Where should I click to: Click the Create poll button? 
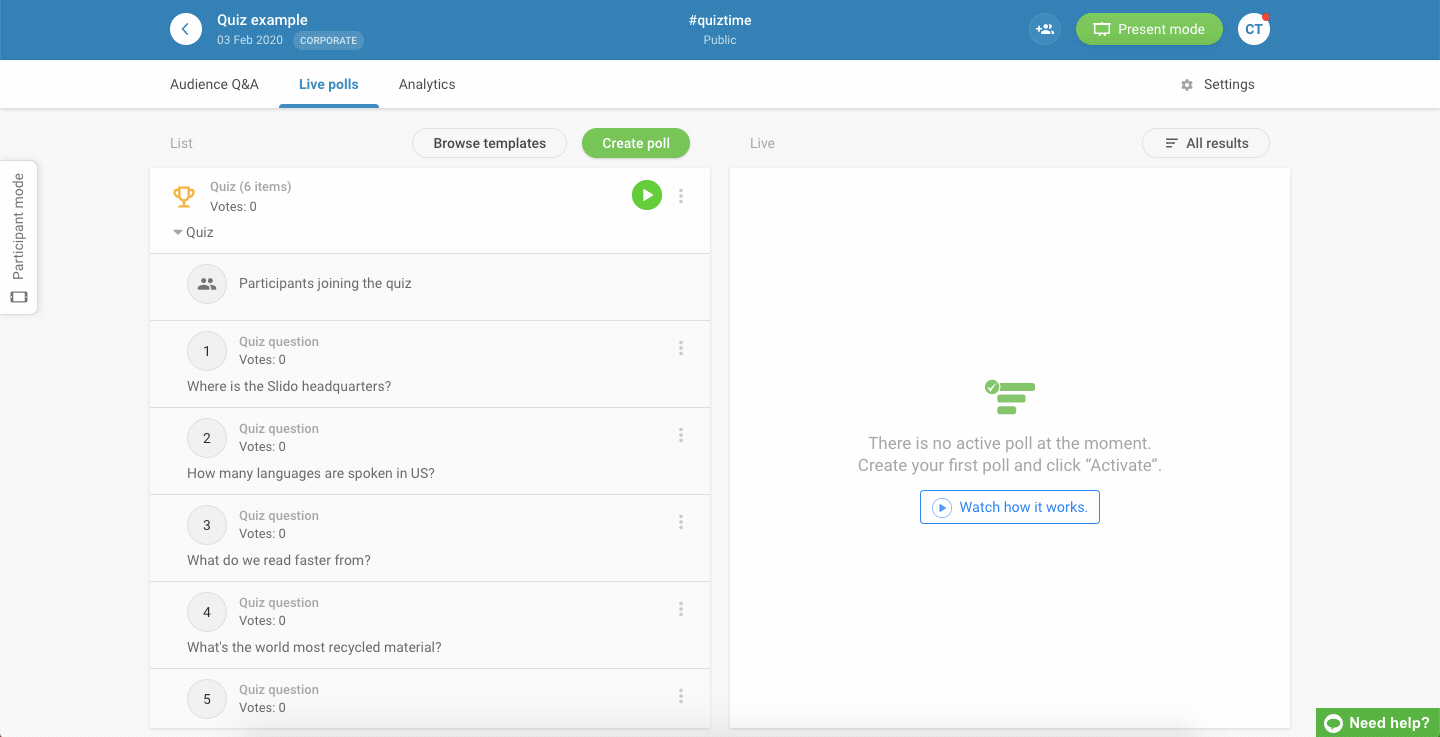tap(636, 143)
